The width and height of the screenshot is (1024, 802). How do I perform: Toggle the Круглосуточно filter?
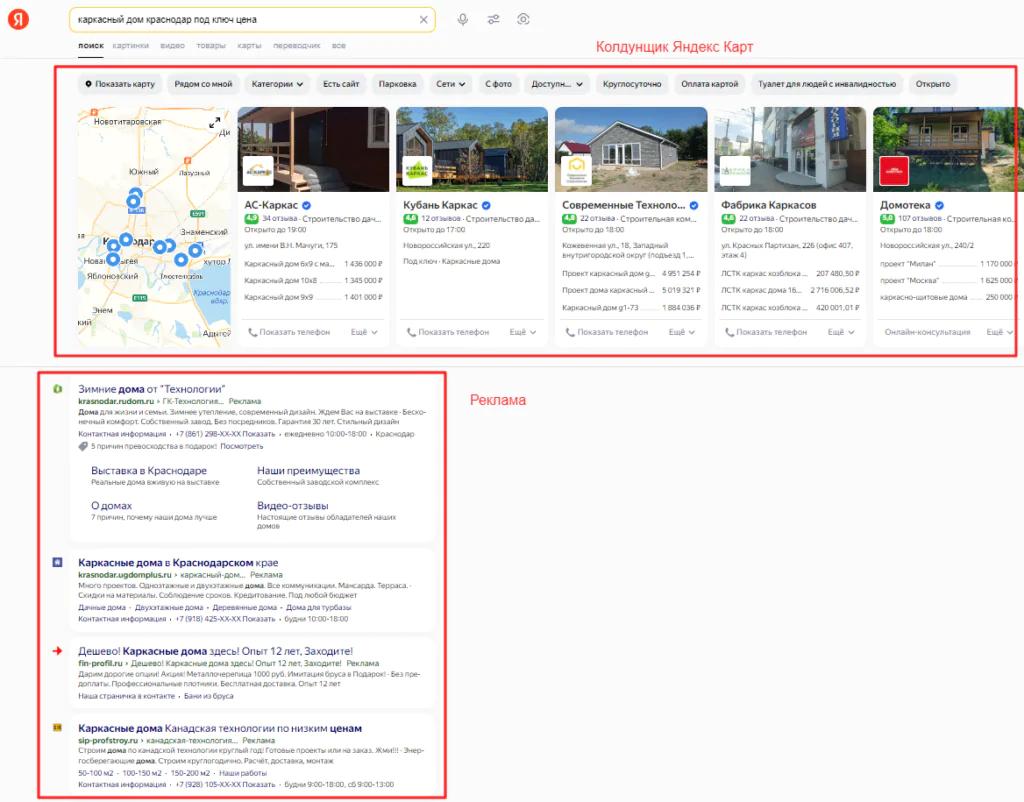632,84
